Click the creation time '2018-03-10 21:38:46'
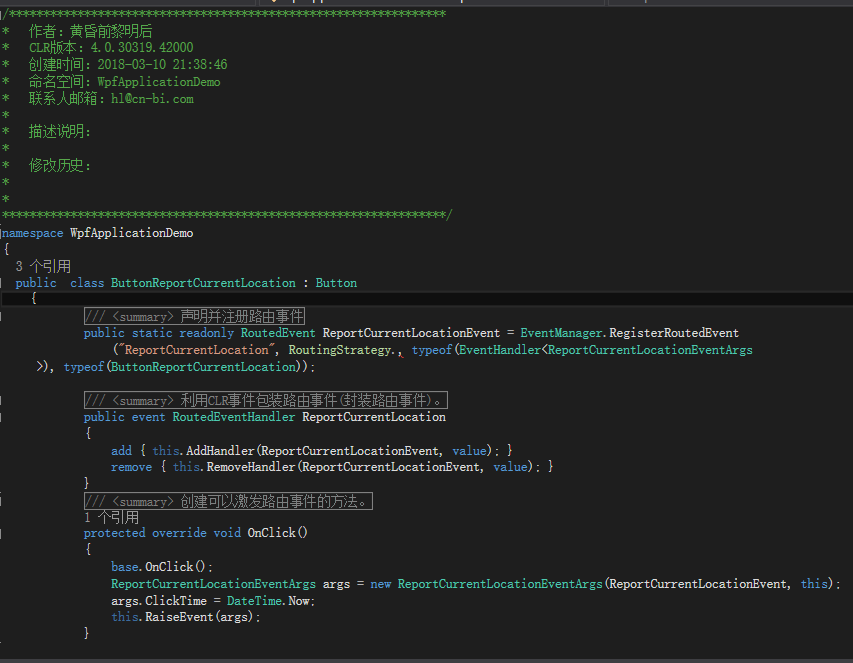This screenshot has height=663, width=853. pyautogui.click(x=162, y=65)
